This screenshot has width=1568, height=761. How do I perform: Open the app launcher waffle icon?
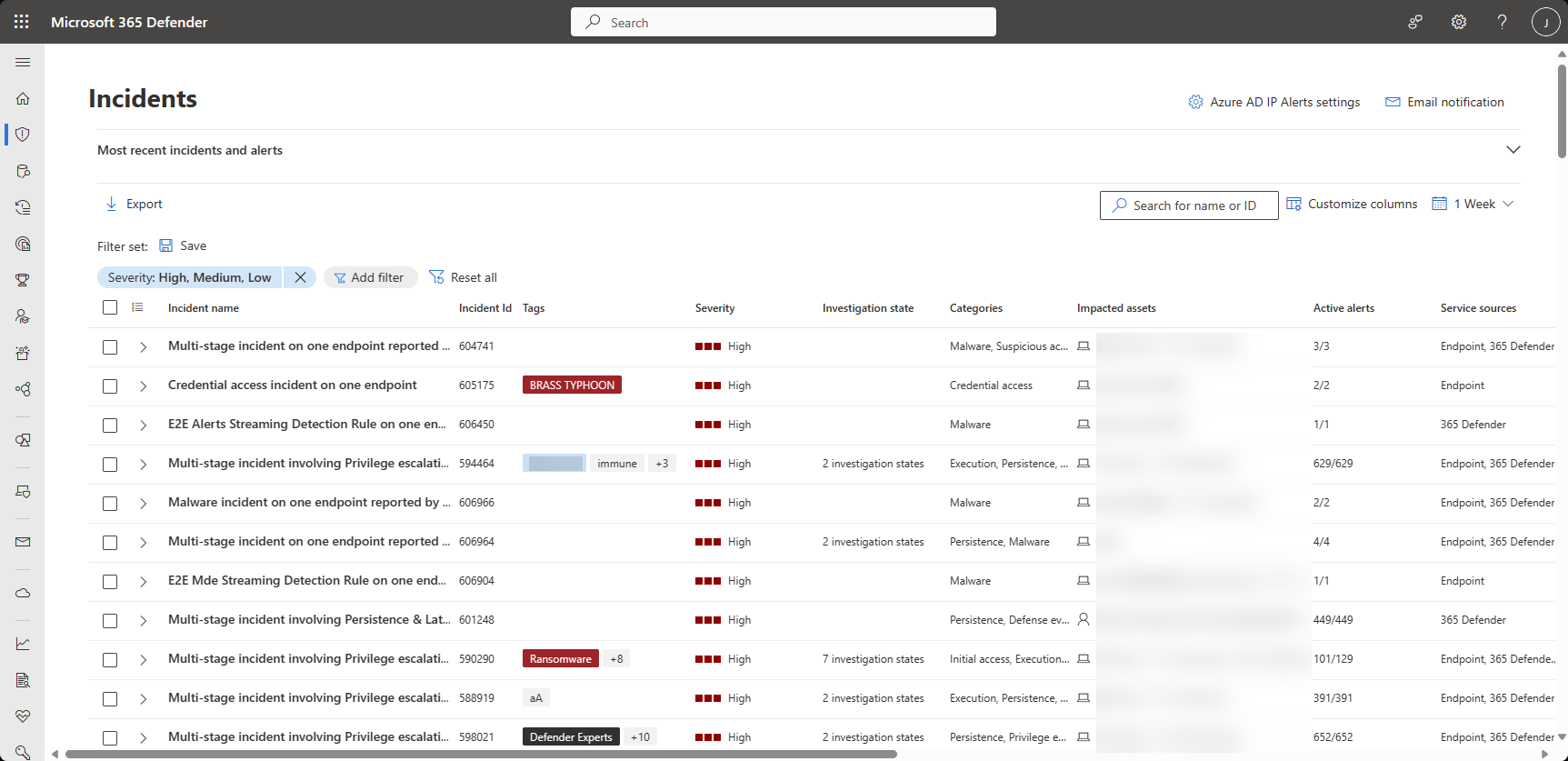pos(22,22)
